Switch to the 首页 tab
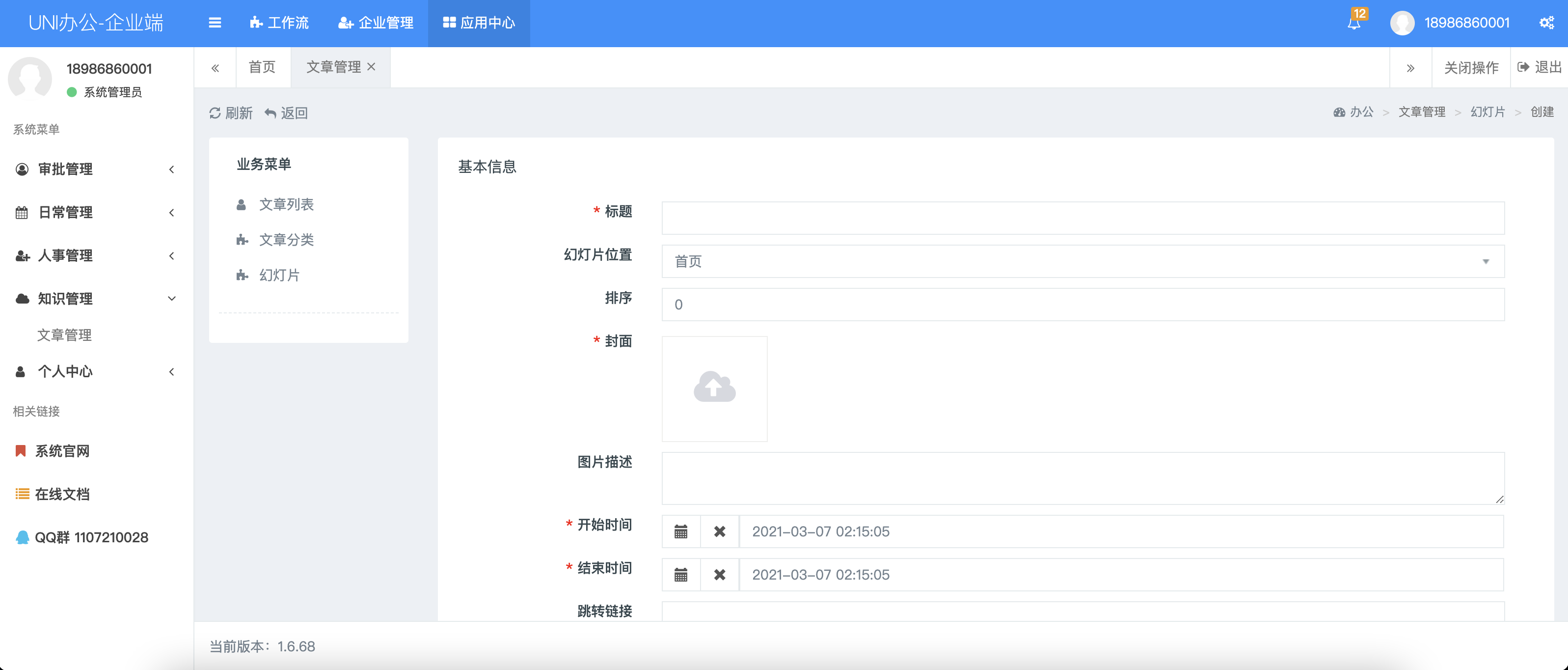The height and width of the screenshot is (670, 1568). (x=262, y=67)
